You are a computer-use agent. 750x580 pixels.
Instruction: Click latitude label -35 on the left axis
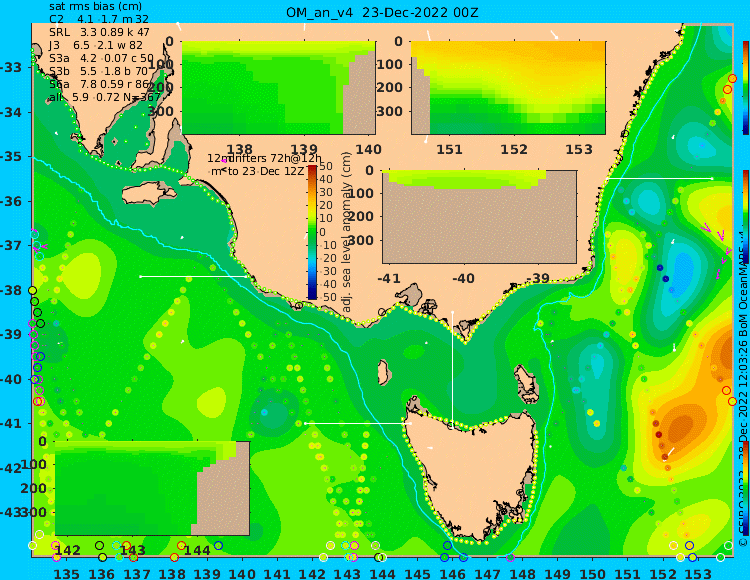pos(11,156)
